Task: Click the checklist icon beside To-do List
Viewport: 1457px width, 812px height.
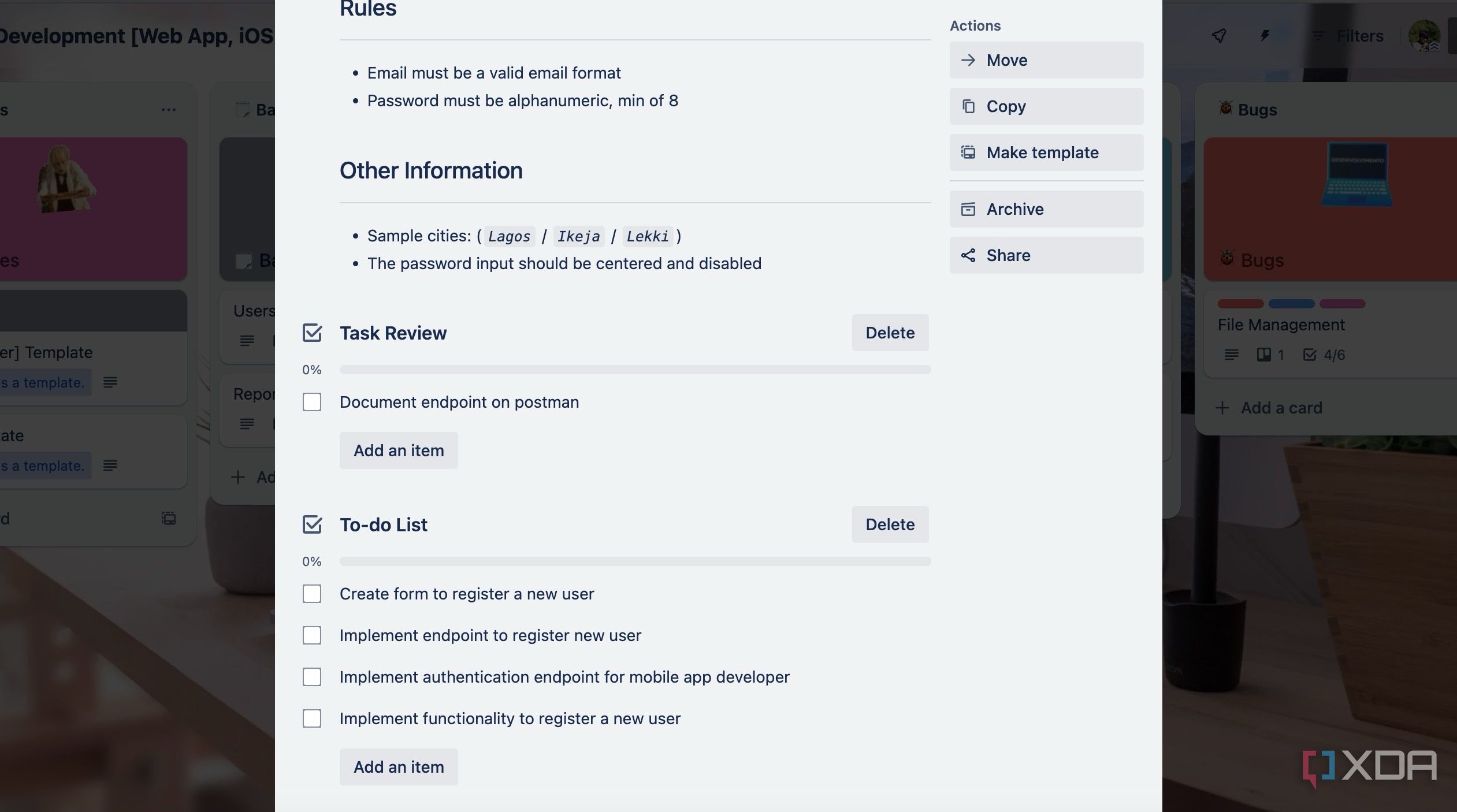Action: [x=312, y=524]
